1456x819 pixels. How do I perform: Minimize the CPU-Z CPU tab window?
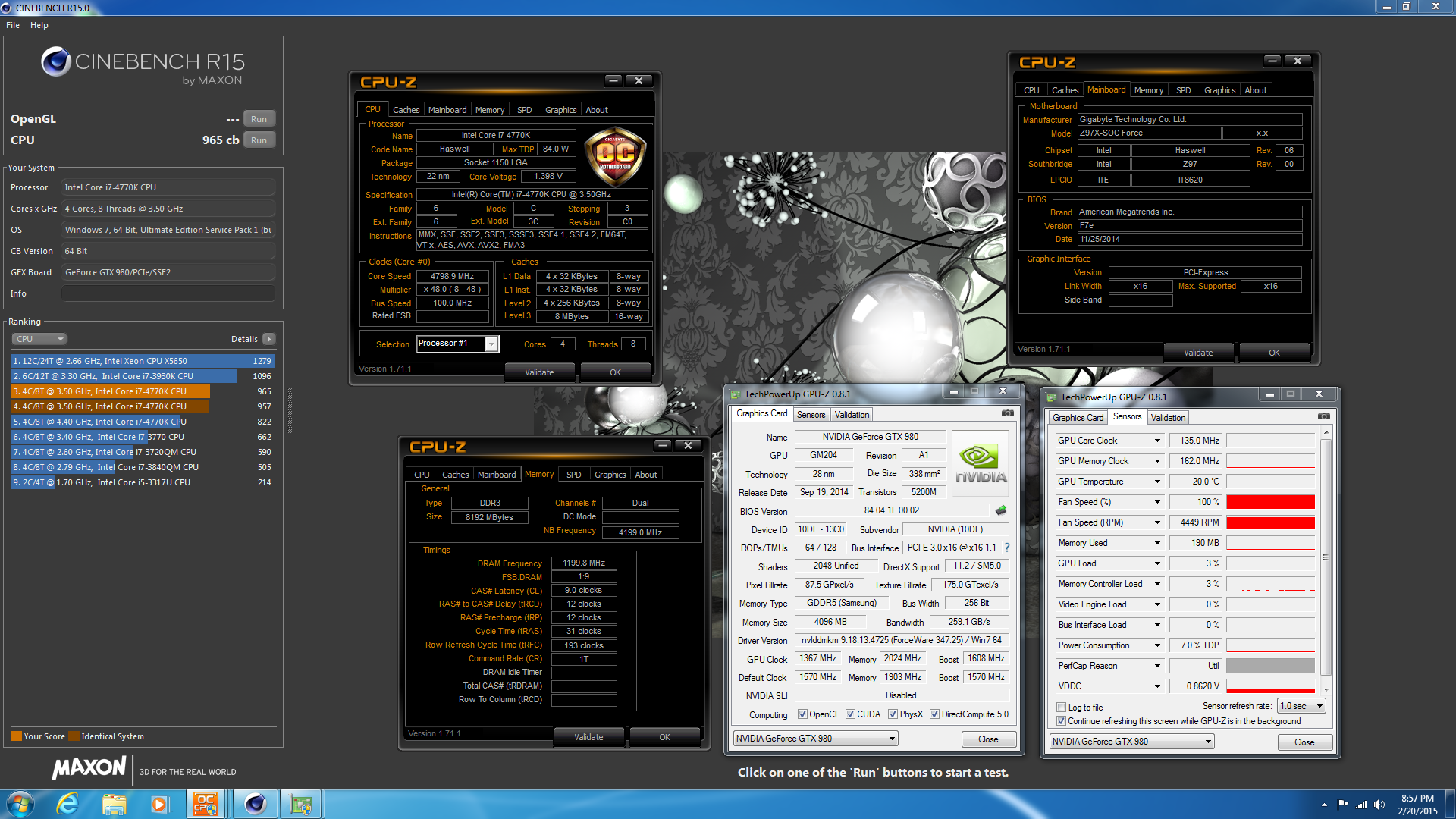pyautogui.click(x=613, y=80)
